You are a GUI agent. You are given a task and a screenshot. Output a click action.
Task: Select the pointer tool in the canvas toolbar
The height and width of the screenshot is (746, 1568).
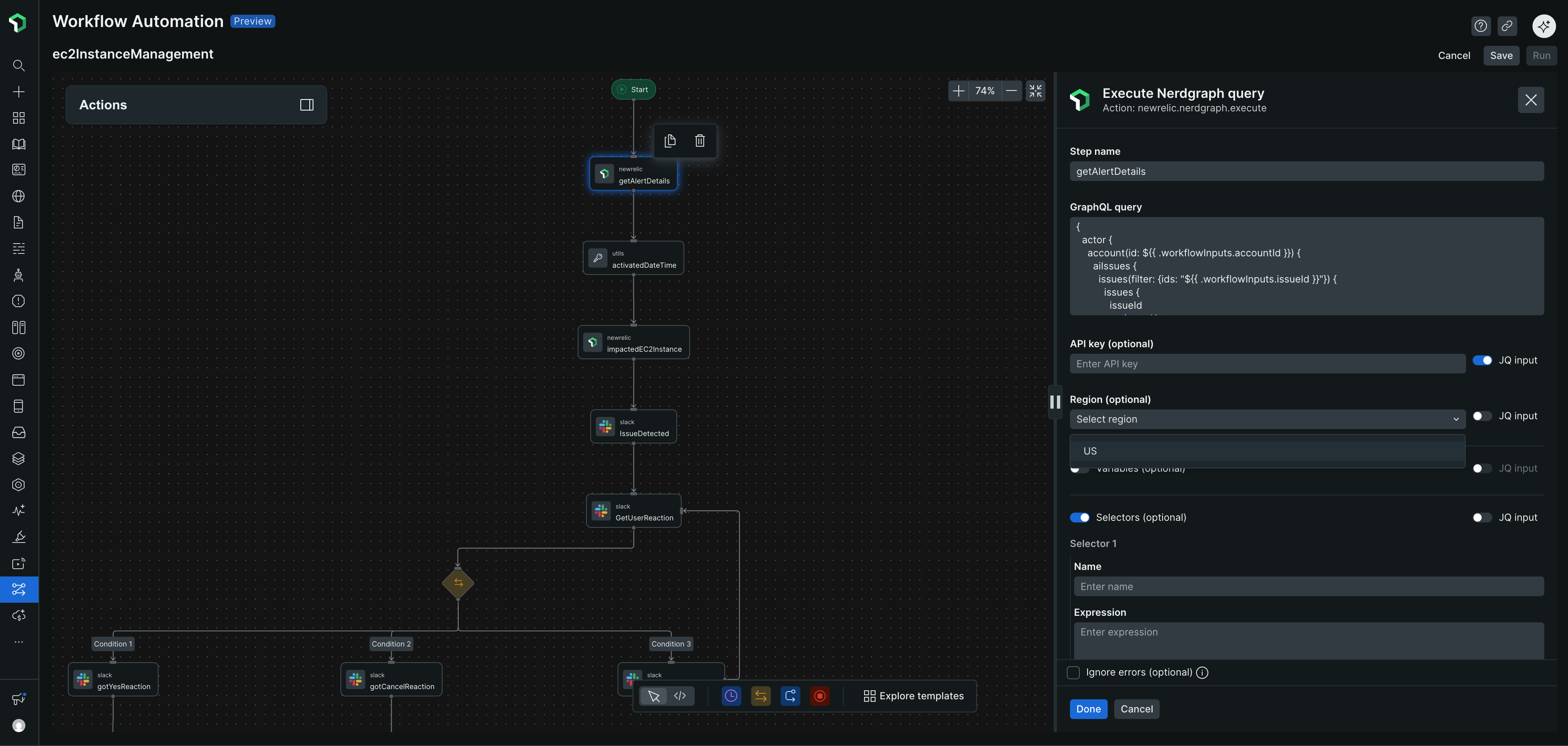tap(654, 696)
